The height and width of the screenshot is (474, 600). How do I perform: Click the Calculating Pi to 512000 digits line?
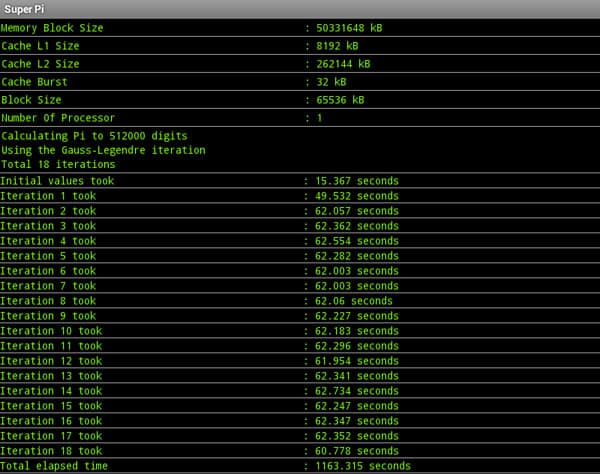pyautogui.click(x=95, y=136)
